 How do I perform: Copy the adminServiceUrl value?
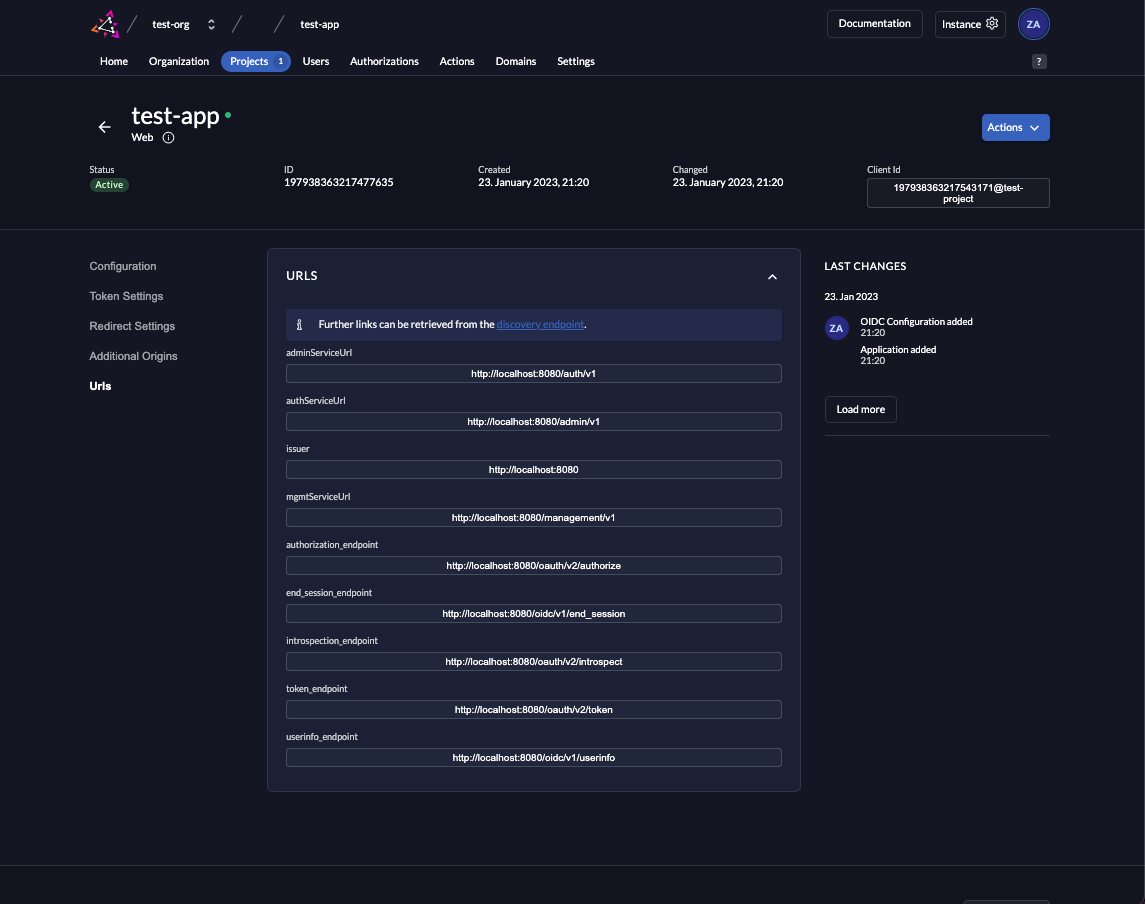click(533, 373)
